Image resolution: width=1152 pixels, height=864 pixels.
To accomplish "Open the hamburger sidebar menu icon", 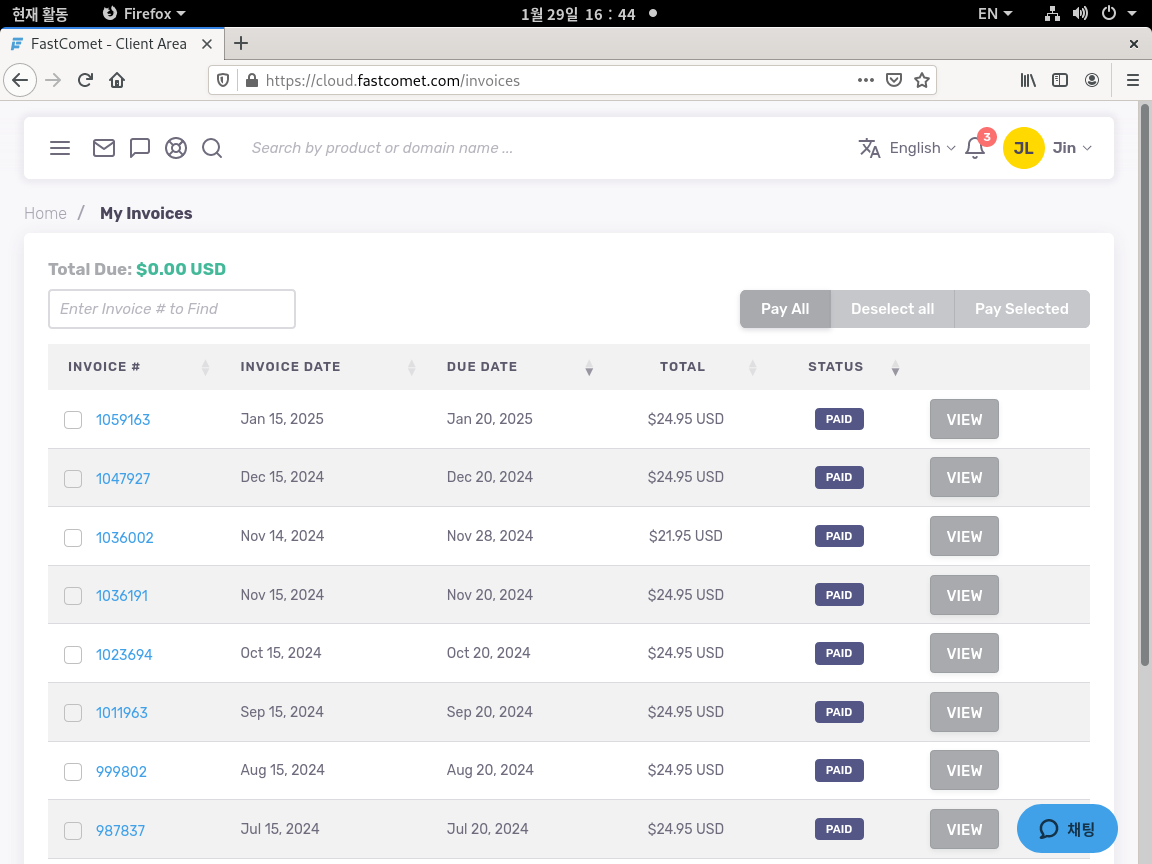I will click(x=60, y=148).
